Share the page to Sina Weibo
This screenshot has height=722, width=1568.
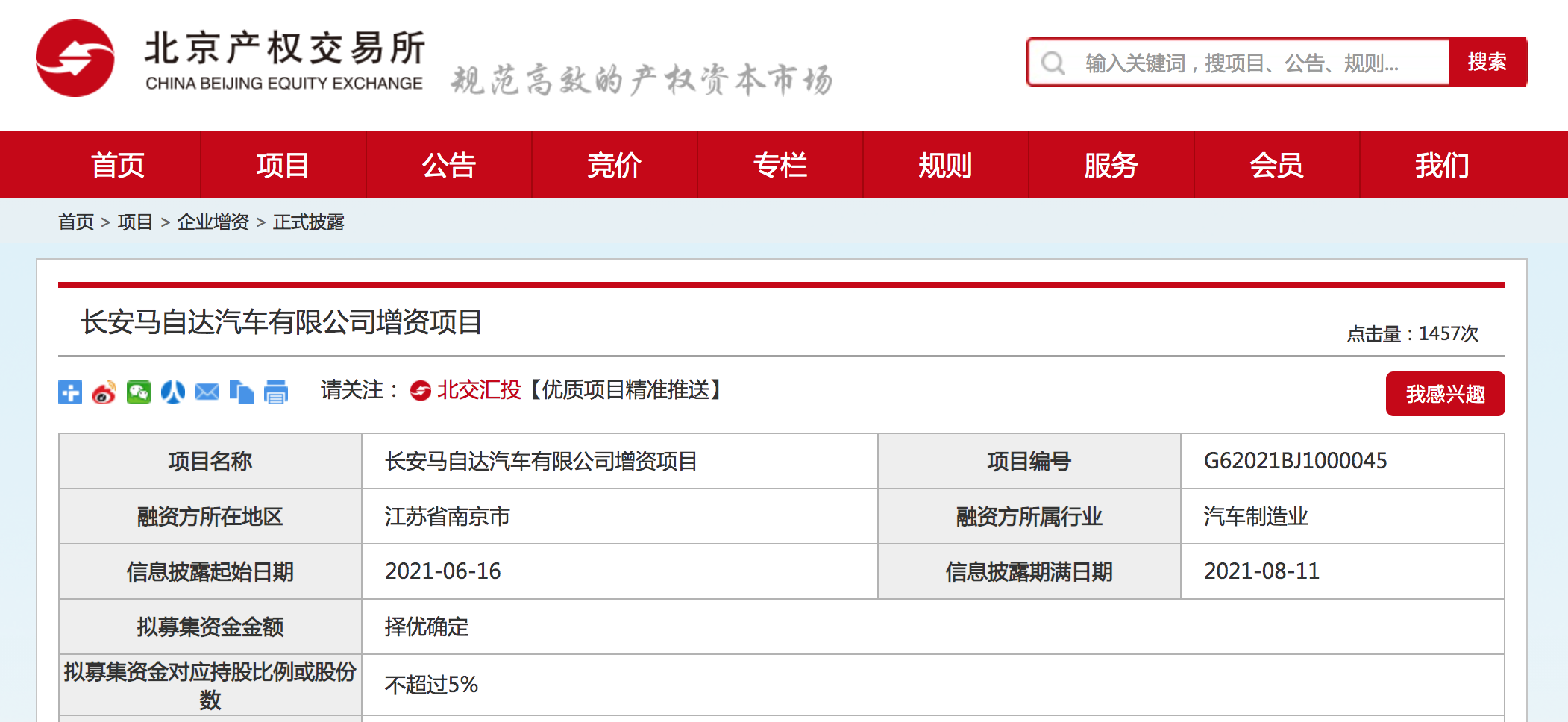104,392
